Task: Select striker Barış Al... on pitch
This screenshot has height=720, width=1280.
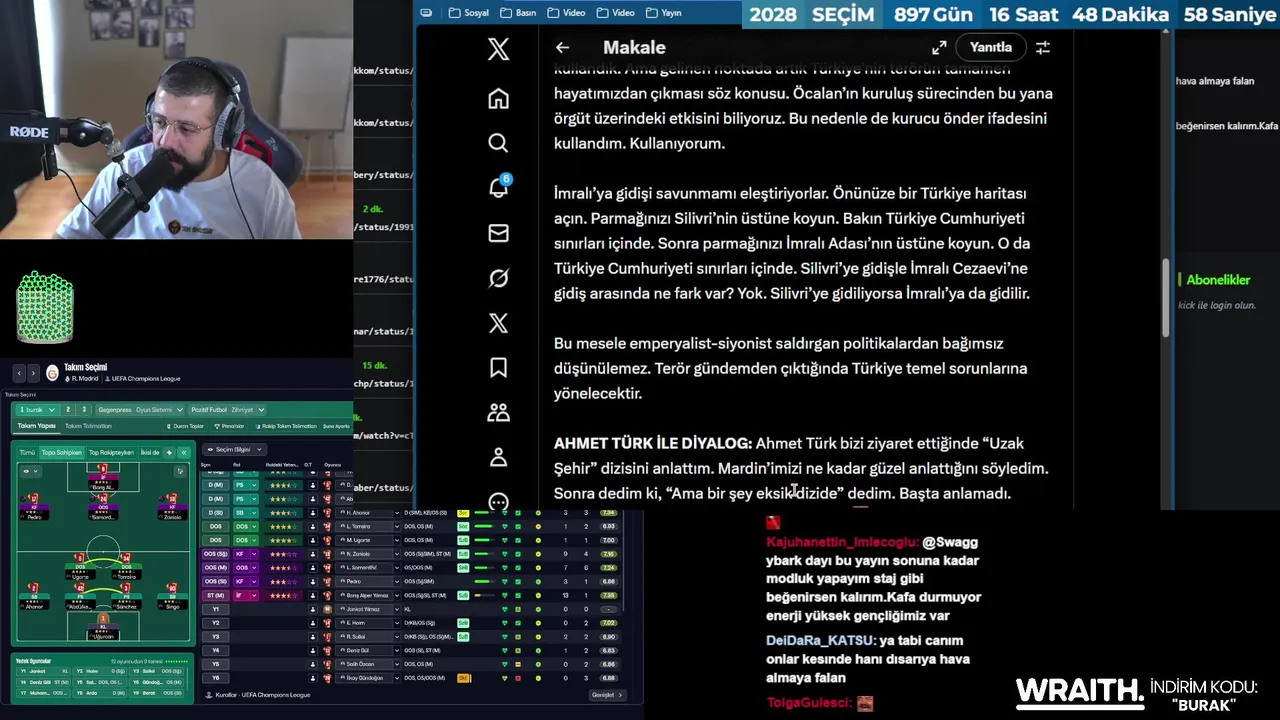Action: click(x=103, y=478)
